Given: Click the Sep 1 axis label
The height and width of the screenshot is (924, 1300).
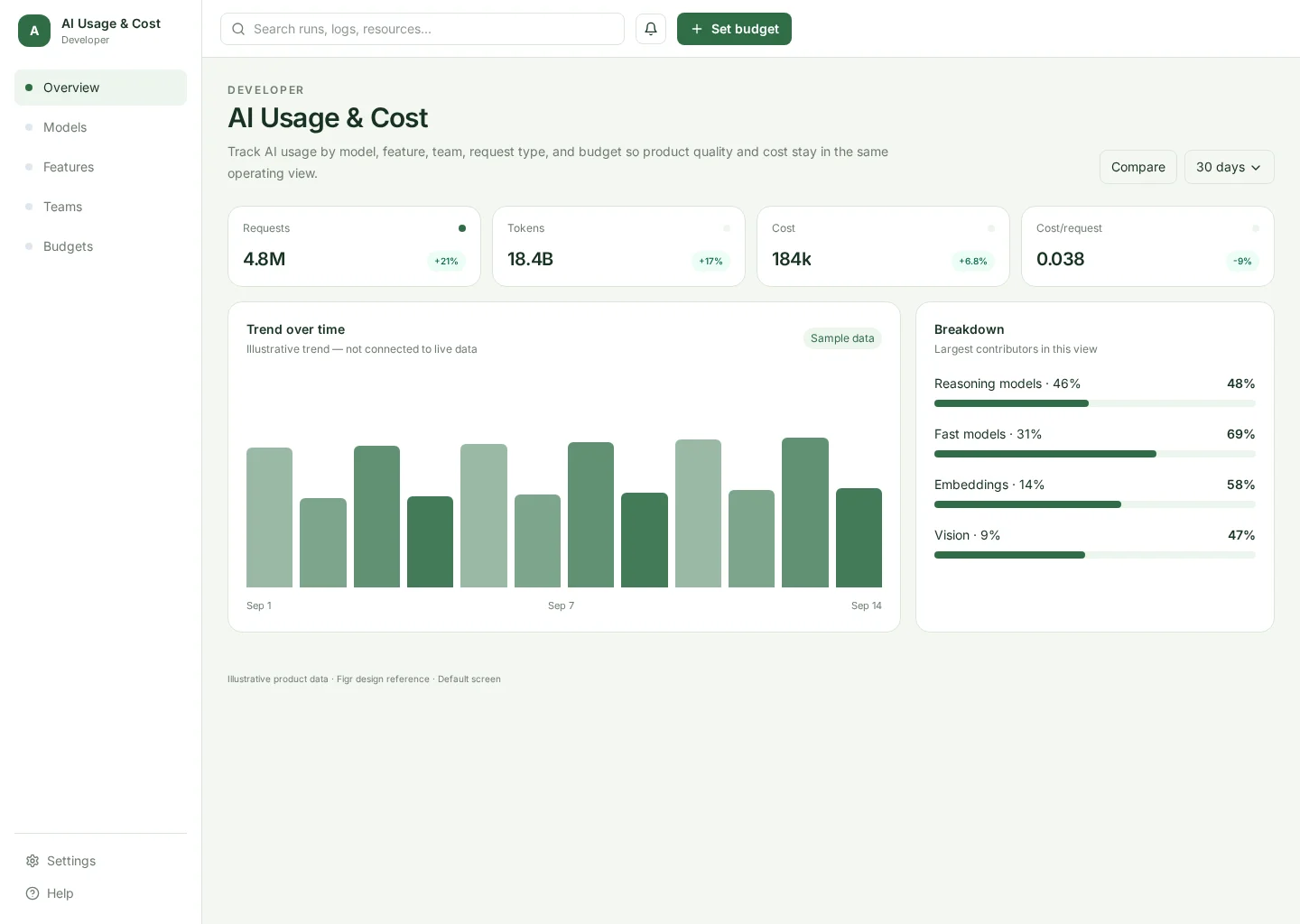Looking at the screenshot, I should pos(259,605).
